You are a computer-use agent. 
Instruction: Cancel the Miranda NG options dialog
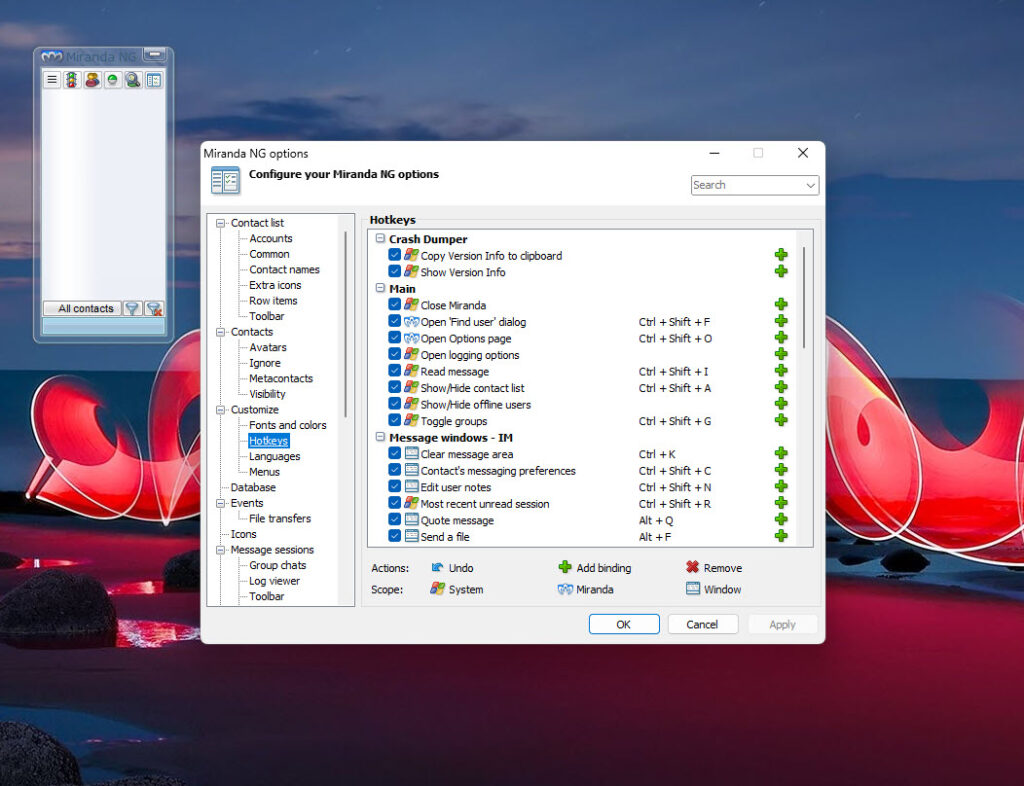click(703, 624)
